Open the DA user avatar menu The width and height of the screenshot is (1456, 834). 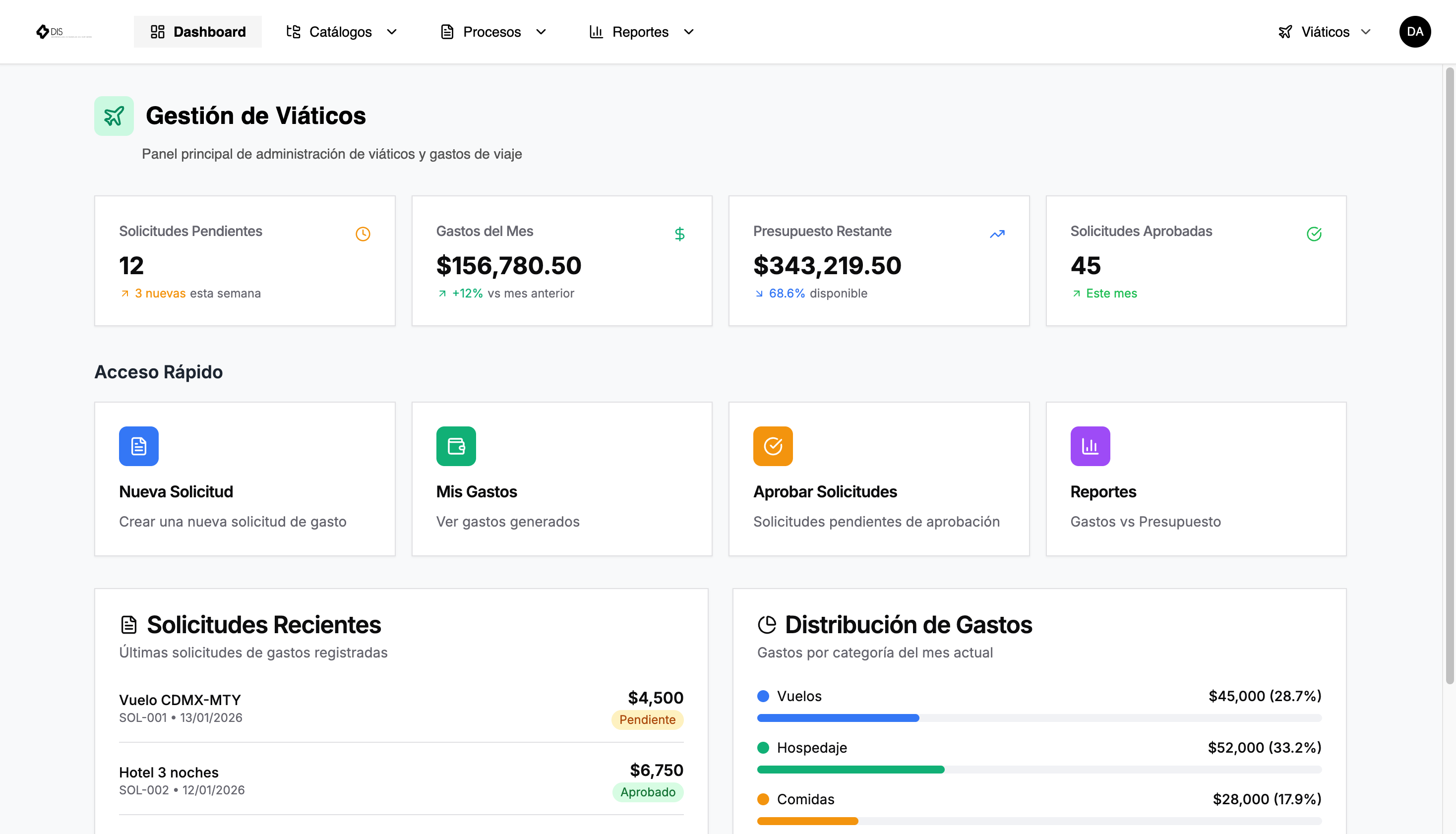[x=1415, y=32]
